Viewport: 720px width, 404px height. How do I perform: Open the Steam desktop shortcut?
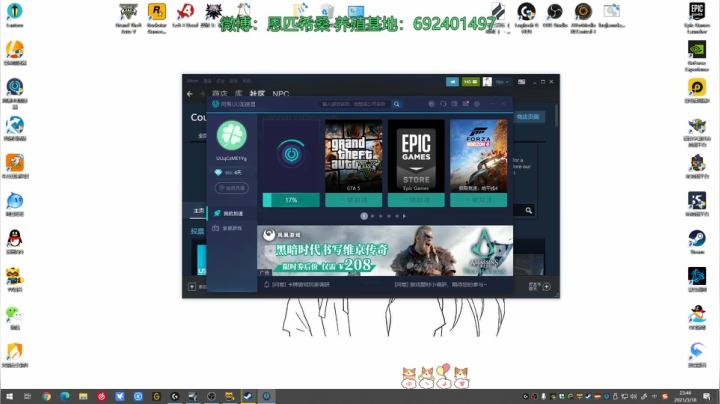pos(697,242)
